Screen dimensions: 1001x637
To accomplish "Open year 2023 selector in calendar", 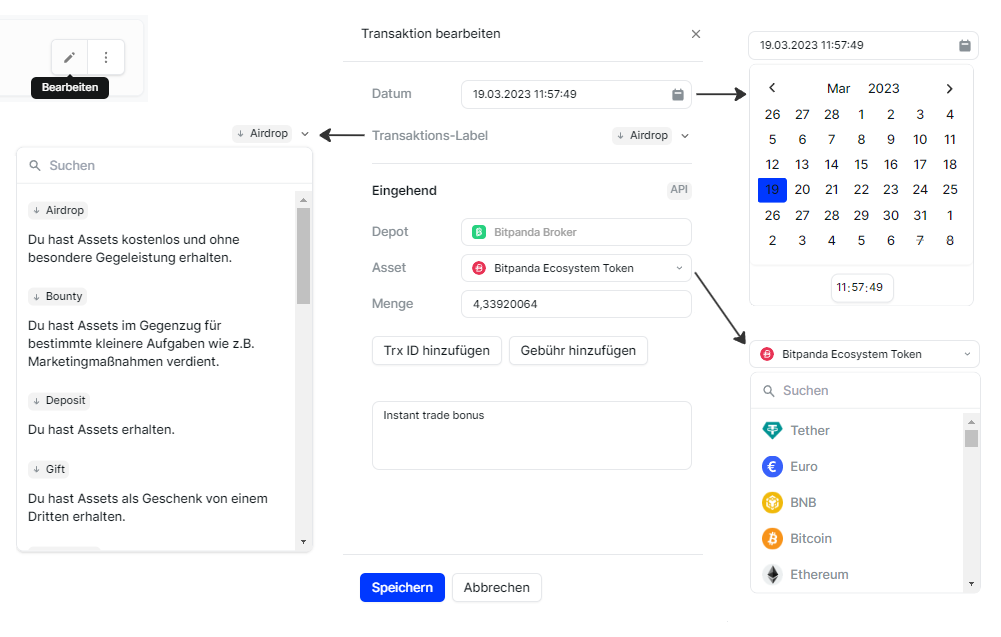I will click(x=883, y=89).
